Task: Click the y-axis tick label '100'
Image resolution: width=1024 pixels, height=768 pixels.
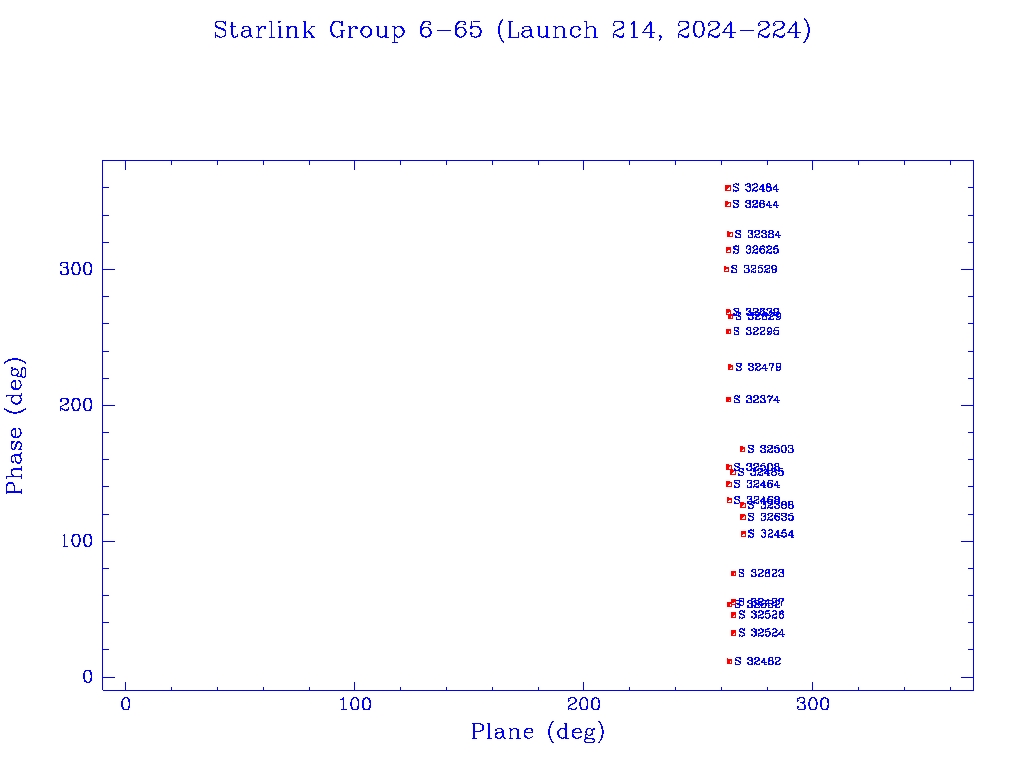Action: (76, 541)
